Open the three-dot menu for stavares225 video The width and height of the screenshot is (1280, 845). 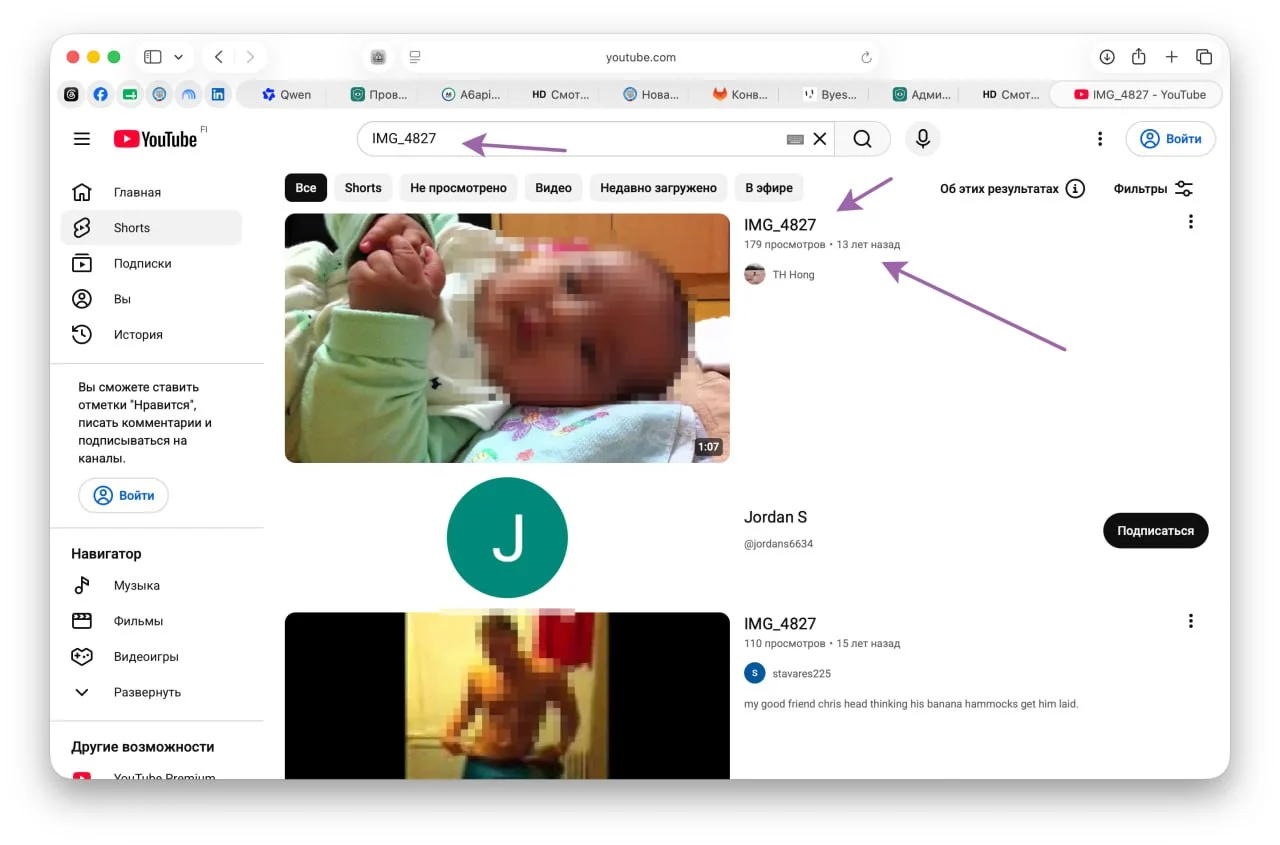(1190, 621)
